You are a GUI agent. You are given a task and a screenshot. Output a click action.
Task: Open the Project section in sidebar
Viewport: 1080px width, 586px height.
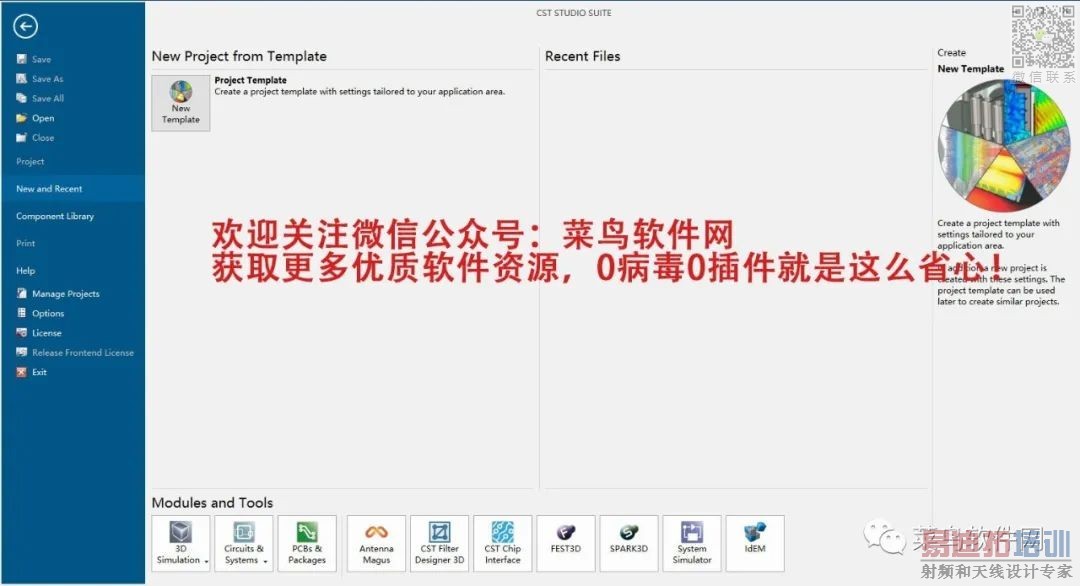[30, 161]
